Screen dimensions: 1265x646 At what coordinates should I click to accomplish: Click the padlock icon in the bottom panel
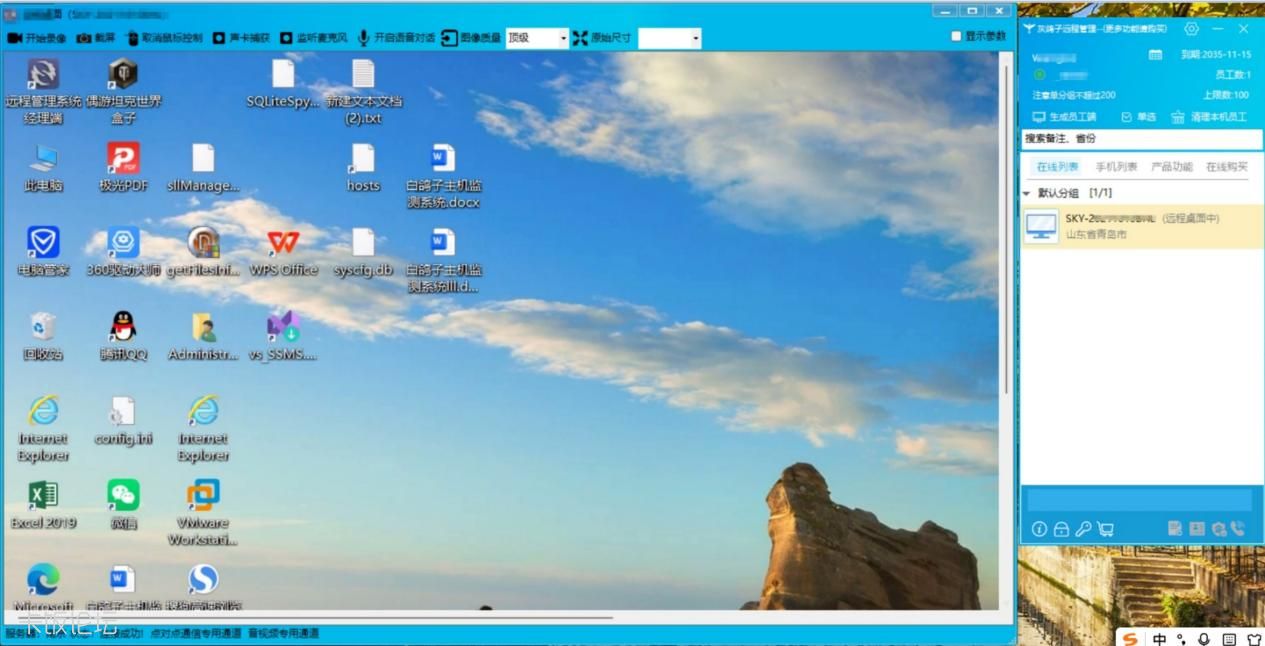[1061, 529]
